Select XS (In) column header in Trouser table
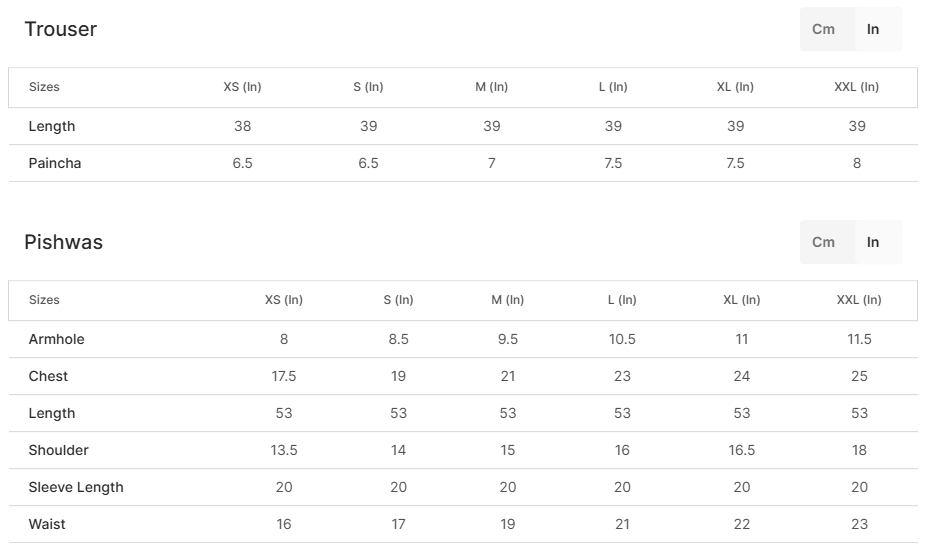The height and width of the screenshot is (554, 926). [x=242, y=87]
